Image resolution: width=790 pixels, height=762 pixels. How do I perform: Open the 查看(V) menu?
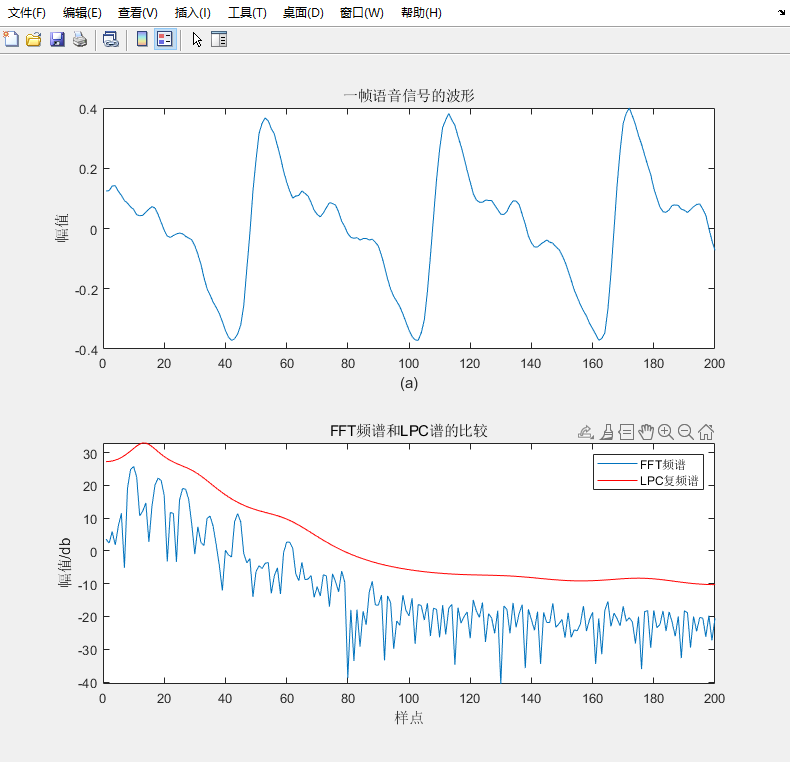click(138, 13)
